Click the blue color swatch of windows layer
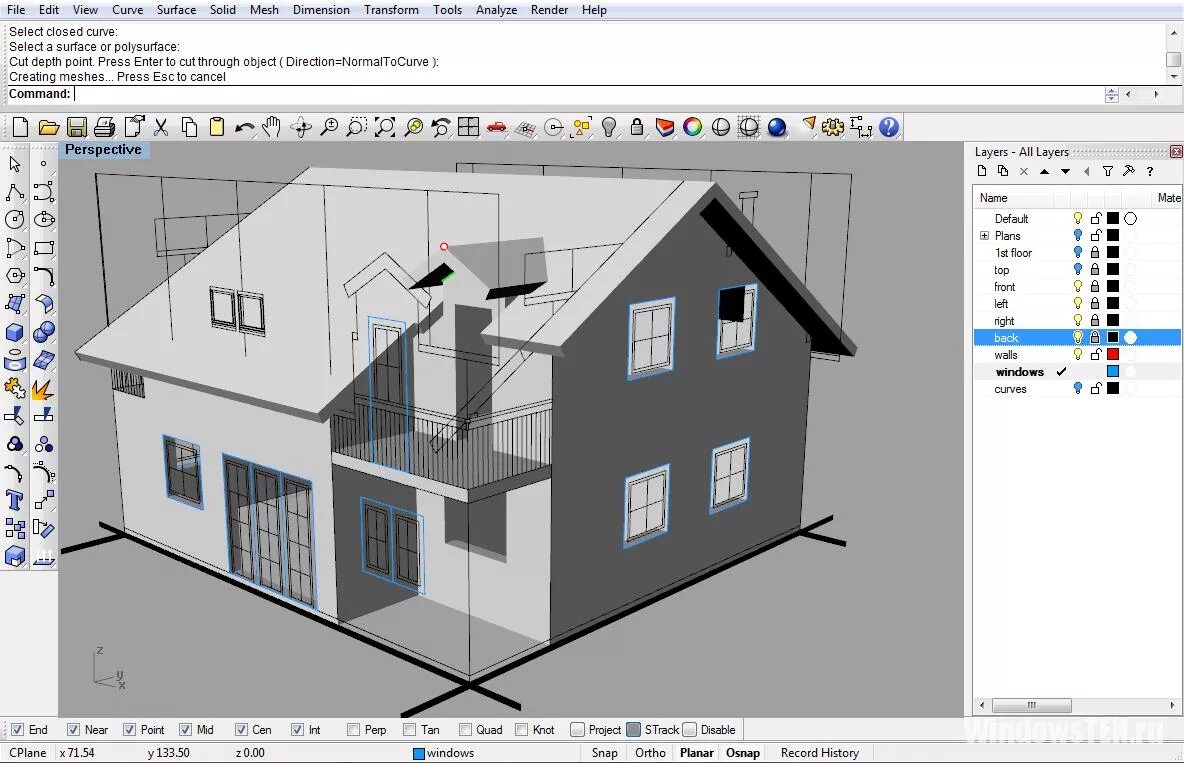This screenshot has height=763, width=1184. point(1113,371)
